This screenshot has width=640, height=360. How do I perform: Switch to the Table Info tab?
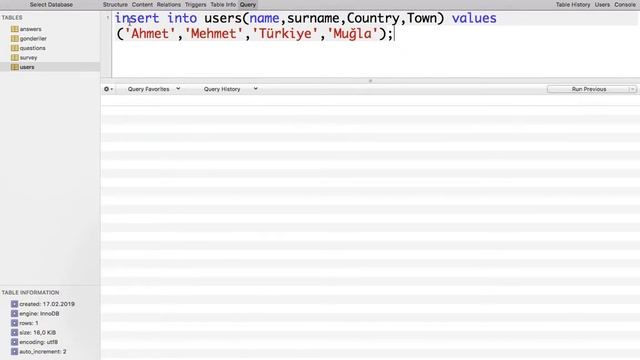(x=223, y=4)
